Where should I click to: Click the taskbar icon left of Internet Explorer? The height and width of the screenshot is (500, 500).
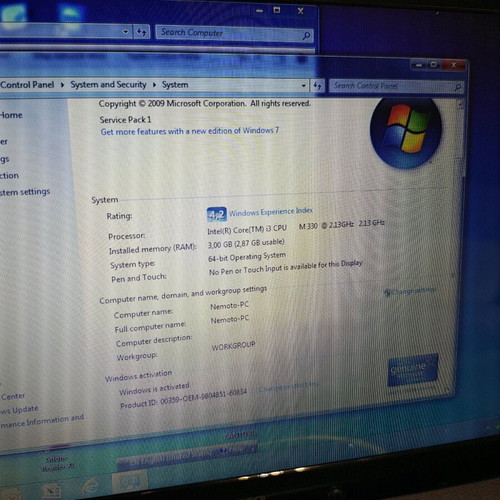pos(52,491)
